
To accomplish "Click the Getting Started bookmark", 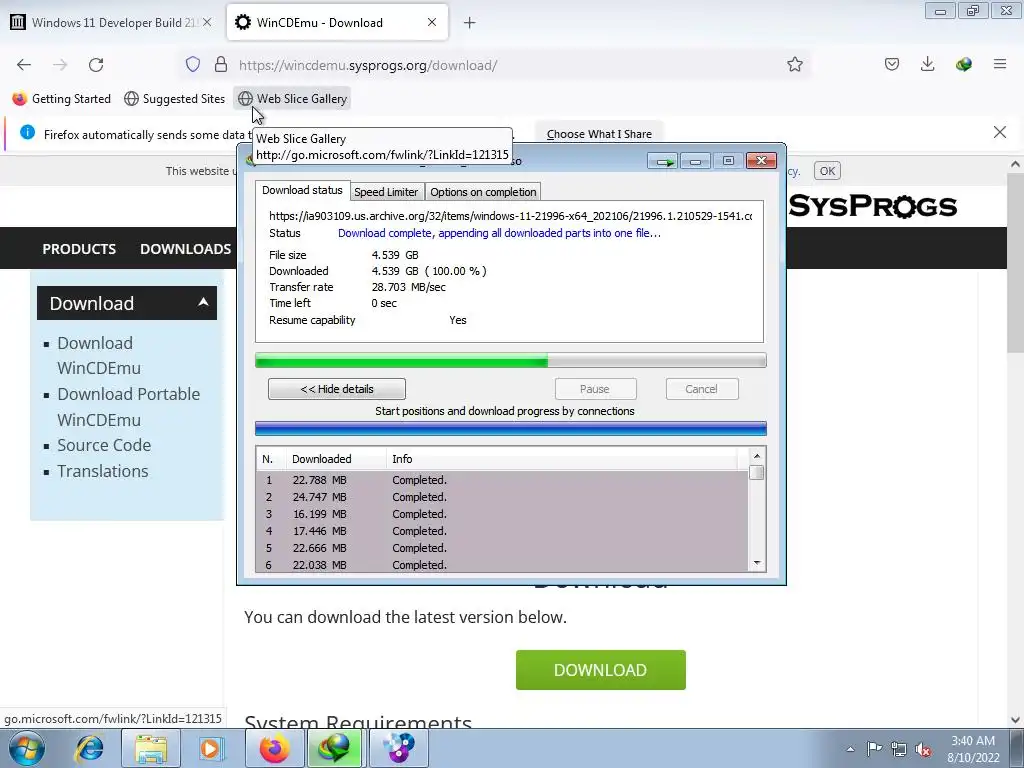I will pyautogui.click(x=61, y=99).
